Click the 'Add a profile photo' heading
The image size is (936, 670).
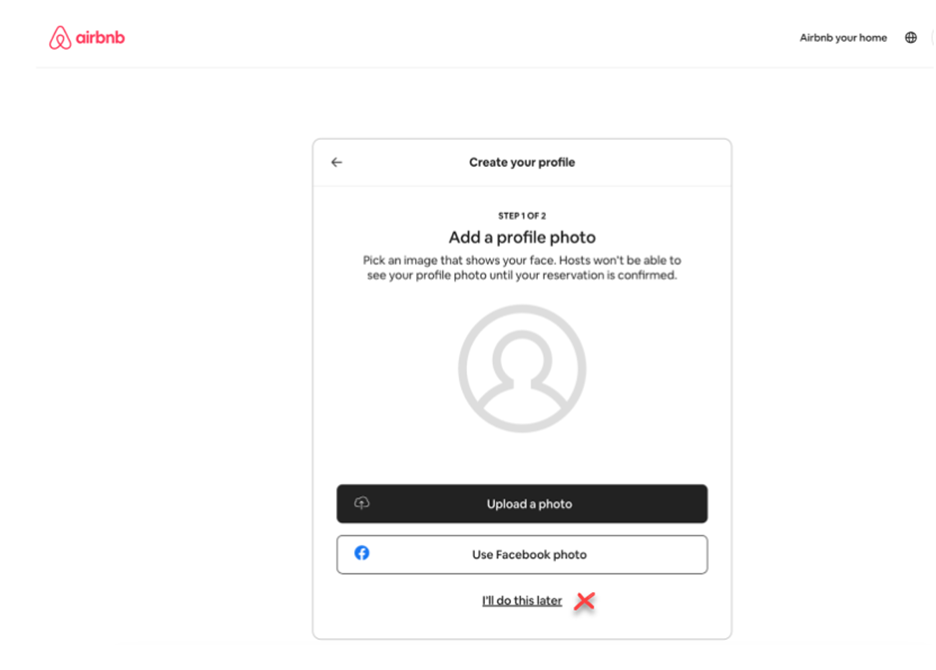click(522, 238)
